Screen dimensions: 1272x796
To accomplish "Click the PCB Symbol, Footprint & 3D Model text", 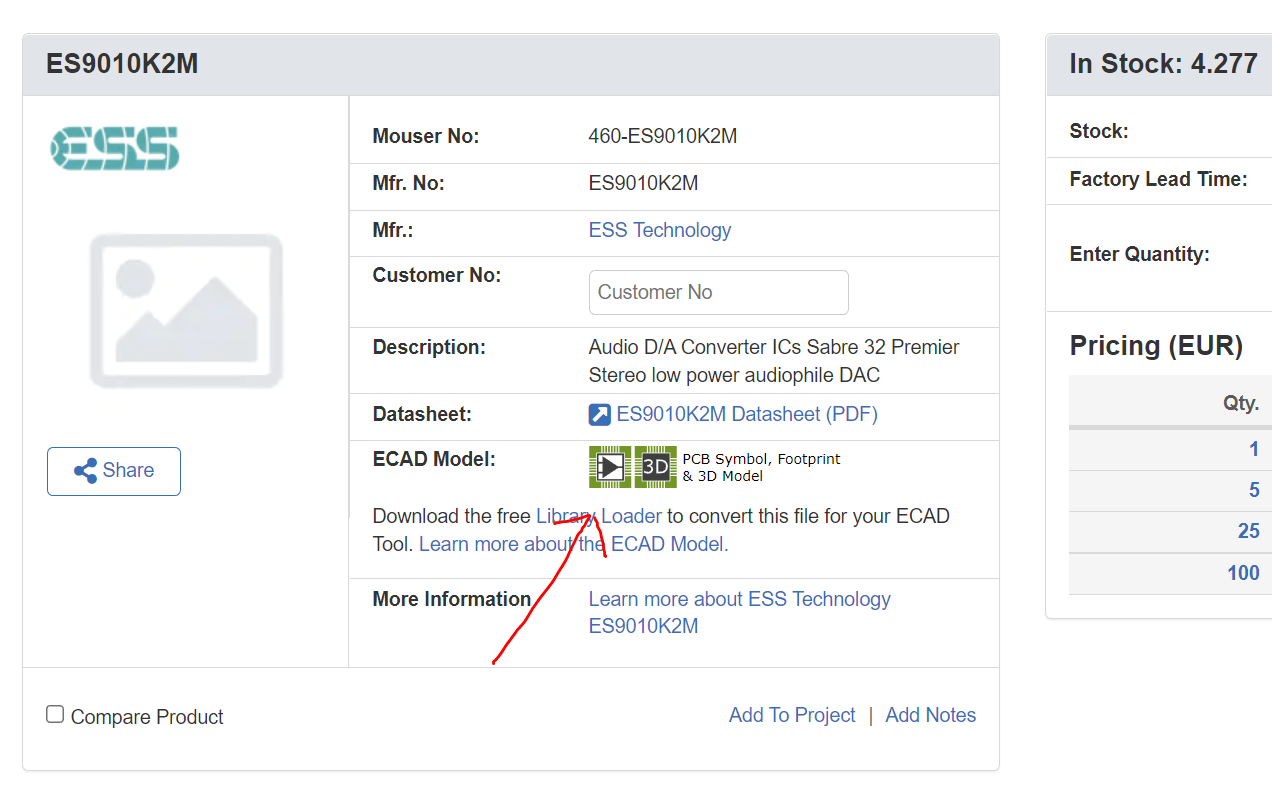I will pyautogui.click(x=762, y=467).
